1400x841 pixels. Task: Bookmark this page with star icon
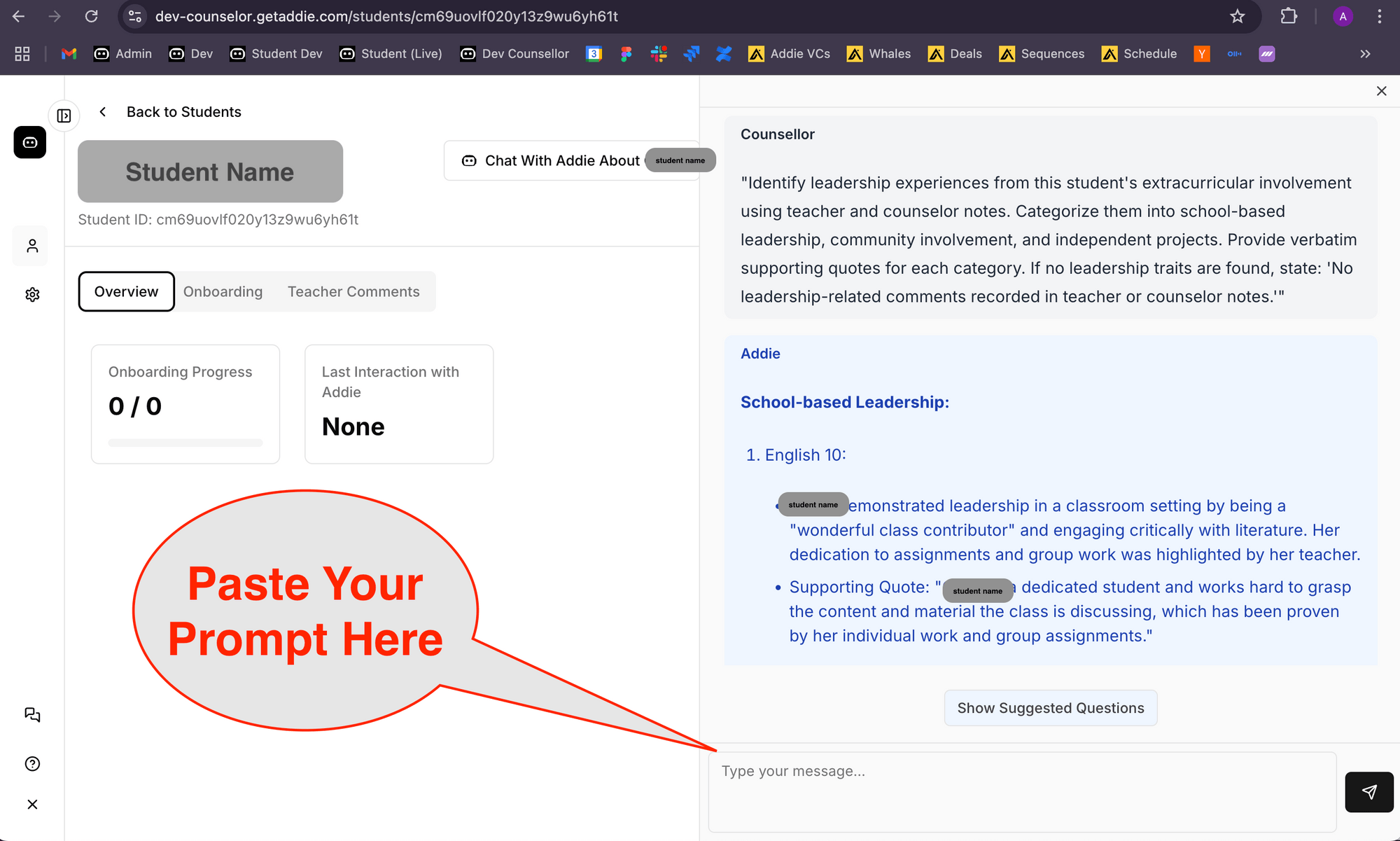[x=1238, y=16]
